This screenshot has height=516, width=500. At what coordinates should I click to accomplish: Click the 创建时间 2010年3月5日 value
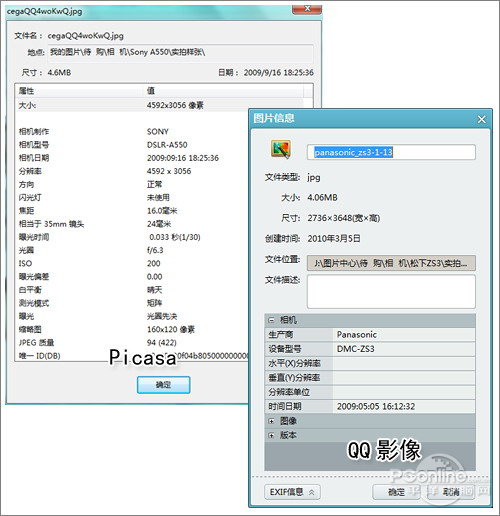(334, 239)
